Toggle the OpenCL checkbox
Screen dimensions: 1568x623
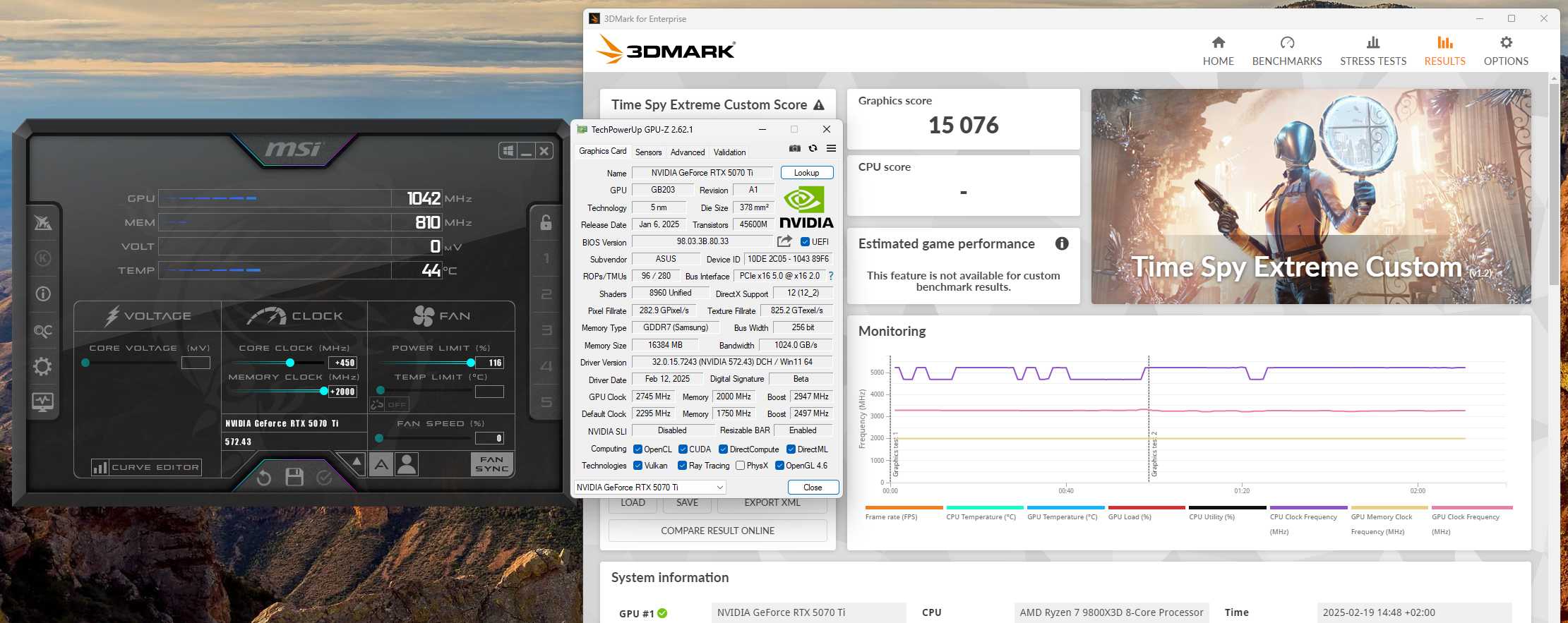(x=638, y=449)
